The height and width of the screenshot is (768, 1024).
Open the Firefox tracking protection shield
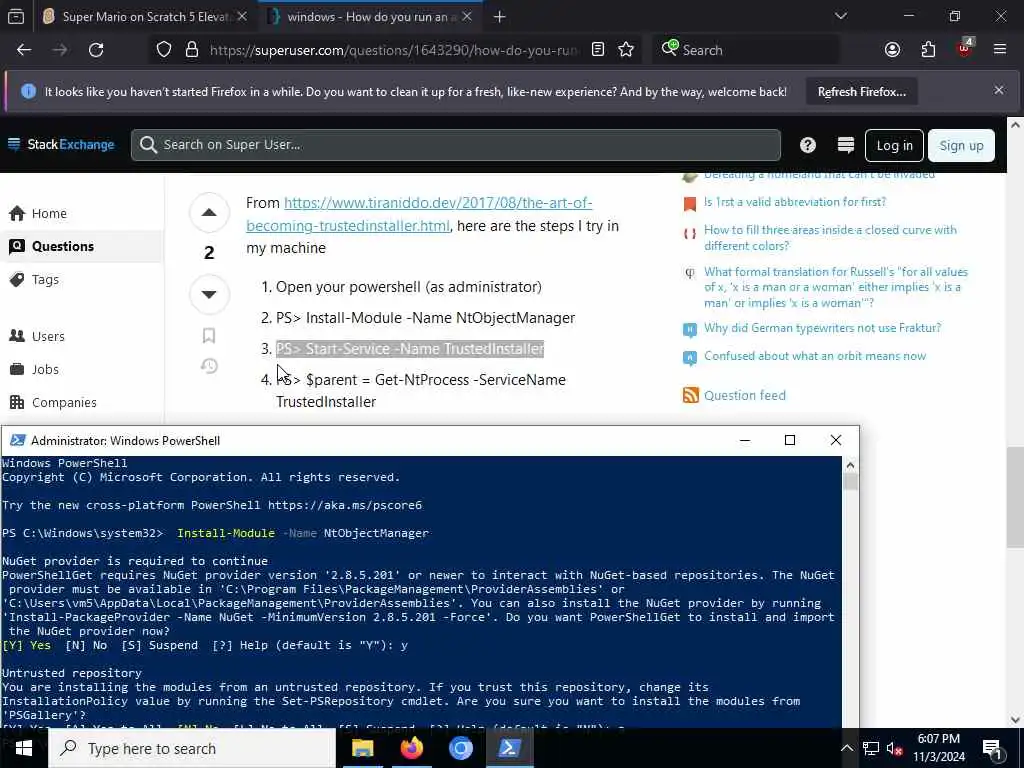(164, 50)
